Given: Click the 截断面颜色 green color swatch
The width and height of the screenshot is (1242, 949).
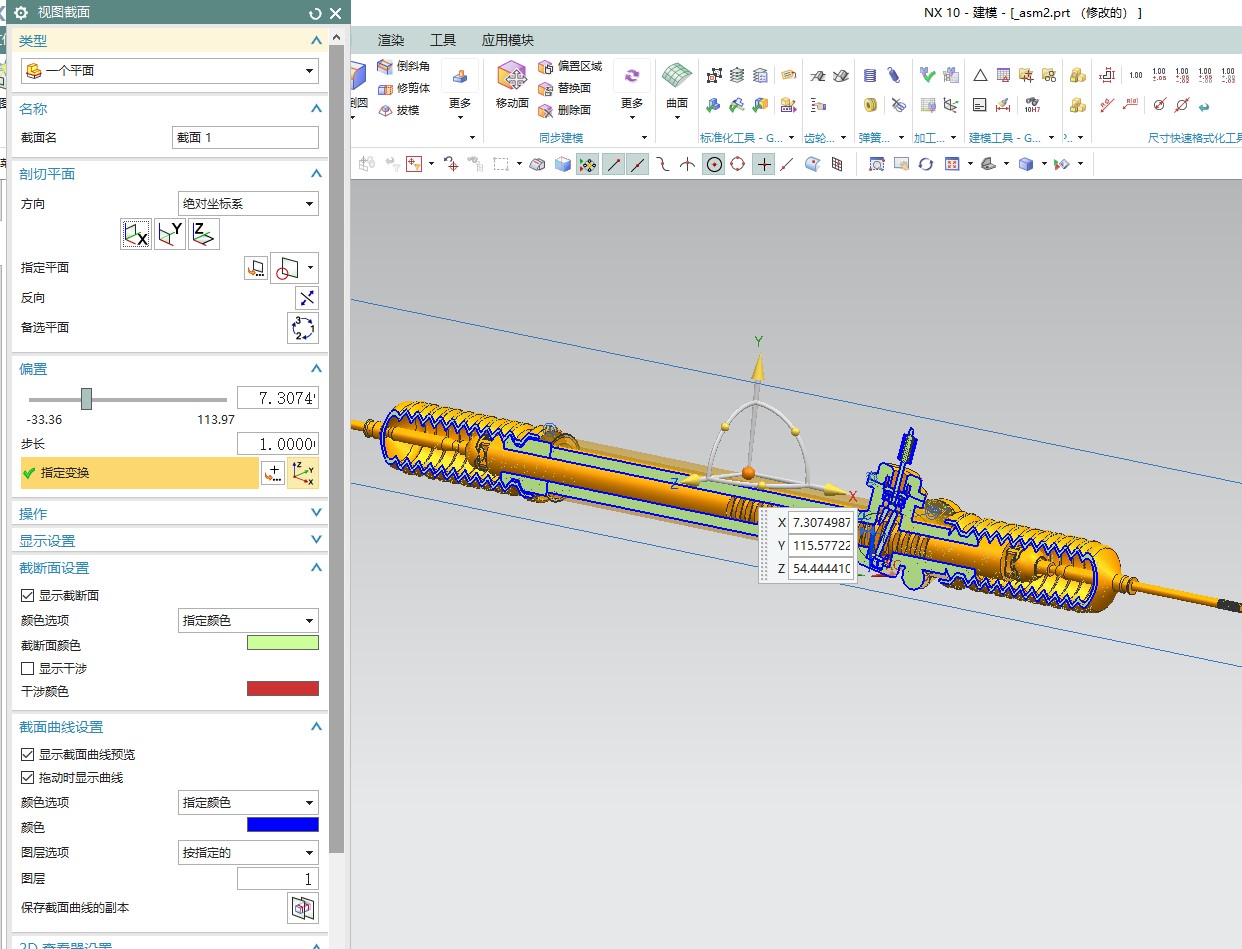Looking at the screenshot, I should point(282,643).
